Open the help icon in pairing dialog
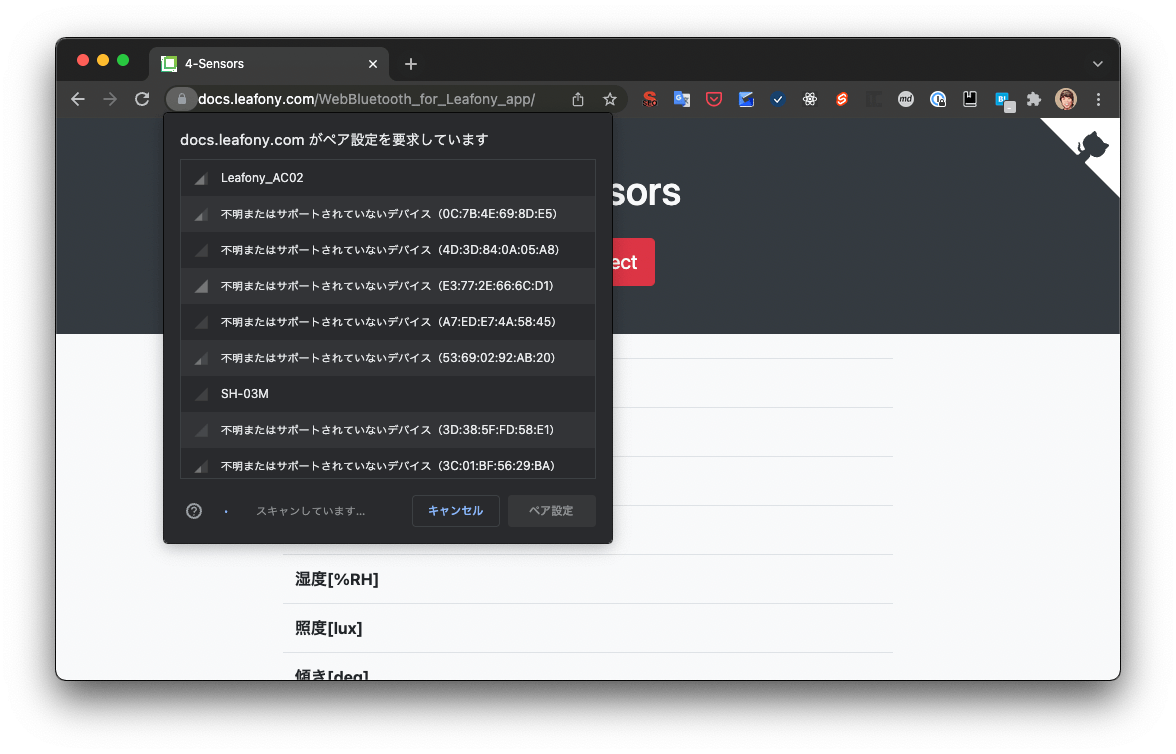The height and width of the screenshot is (754, 1176). (x=194, y=511)
